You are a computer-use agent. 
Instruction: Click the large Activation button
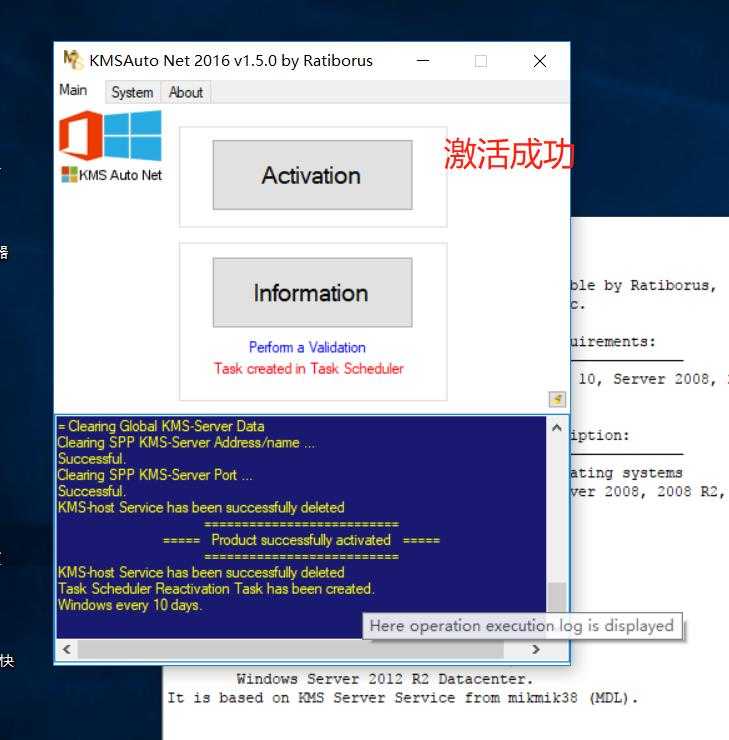click(312, 175)
